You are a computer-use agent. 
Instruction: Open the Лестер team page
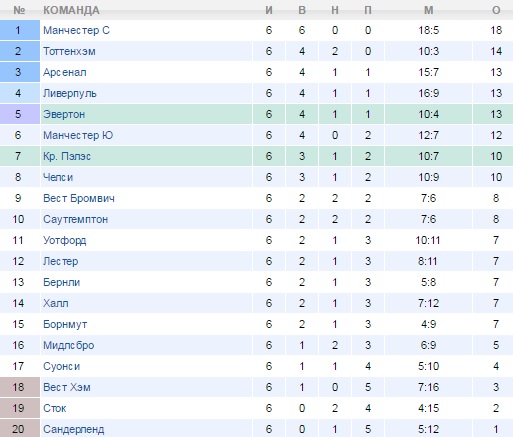click(61, 261)
